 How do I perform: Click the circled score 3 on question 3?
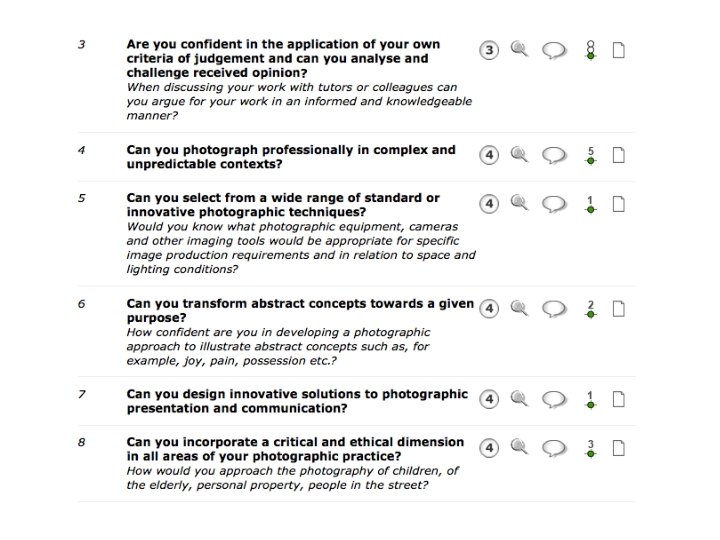pos(489,50)
